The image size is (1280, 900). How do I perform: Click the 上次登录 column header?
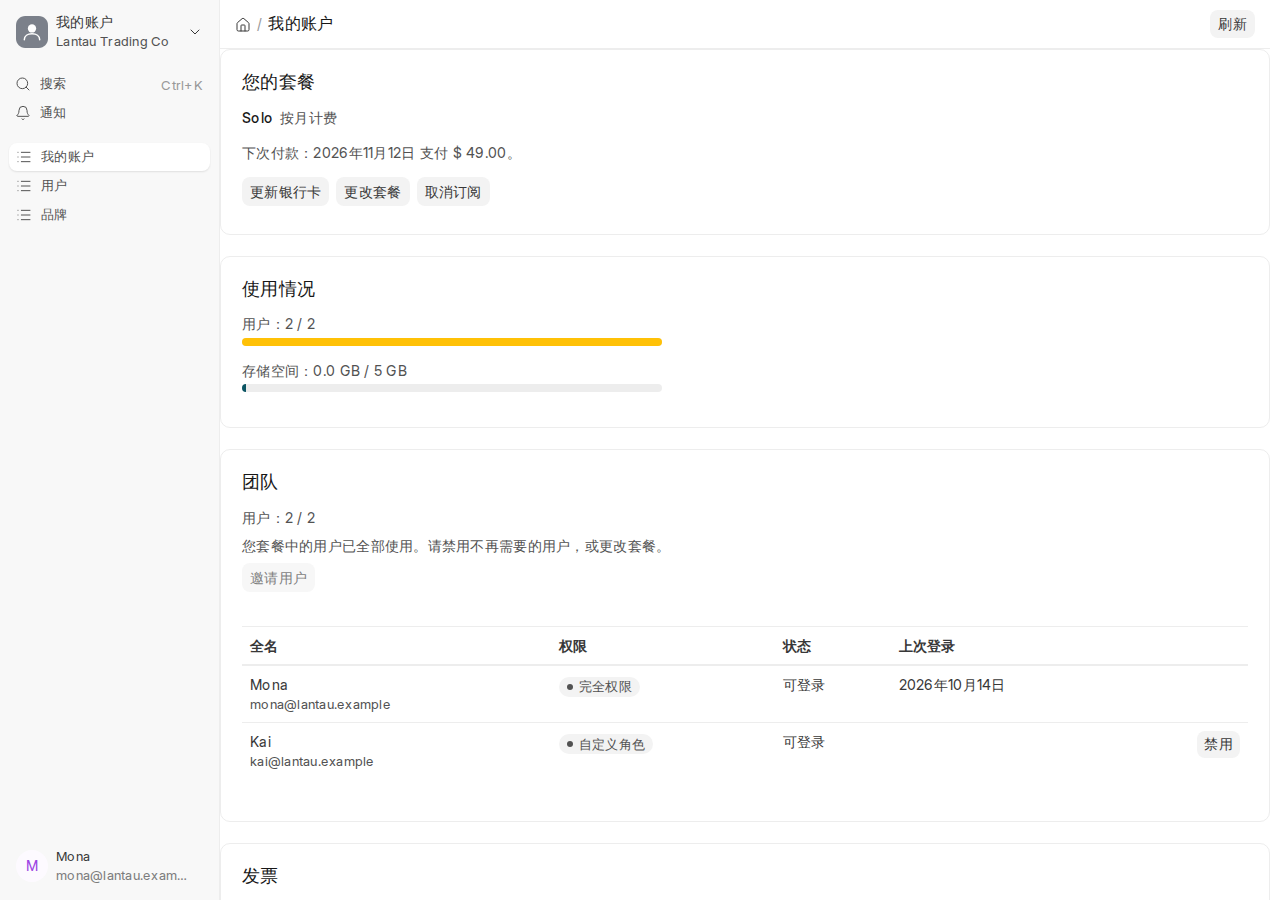[927, 647]
